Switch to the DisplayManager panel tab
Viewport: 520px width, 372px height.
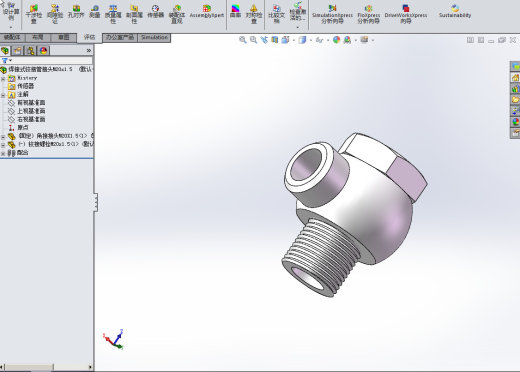(x=43, y=51)
